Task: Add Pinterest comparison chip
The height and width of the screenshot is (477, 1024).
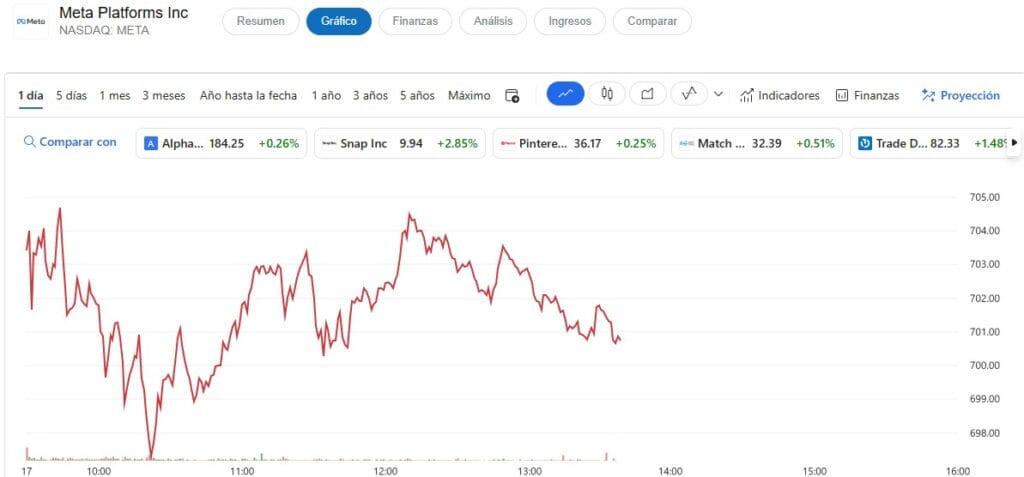Action: pos(578,143)
